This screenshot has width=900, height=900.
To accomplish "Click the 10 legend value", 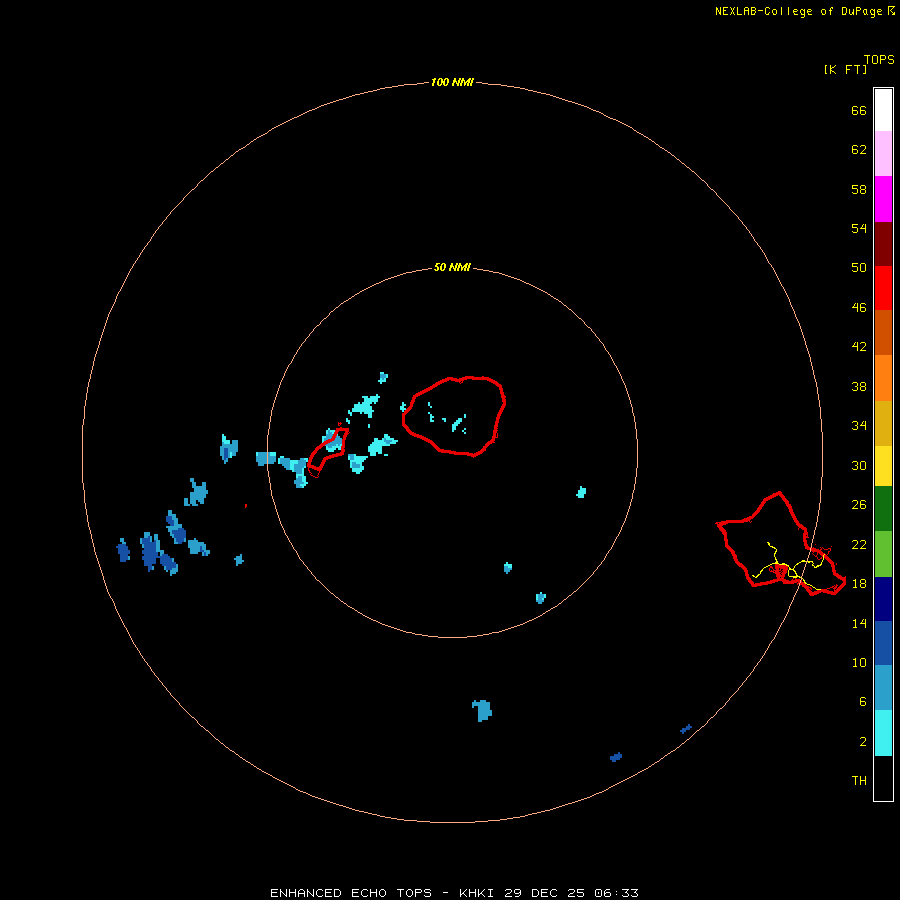I will pyautogui.click(x=859, y=662).
